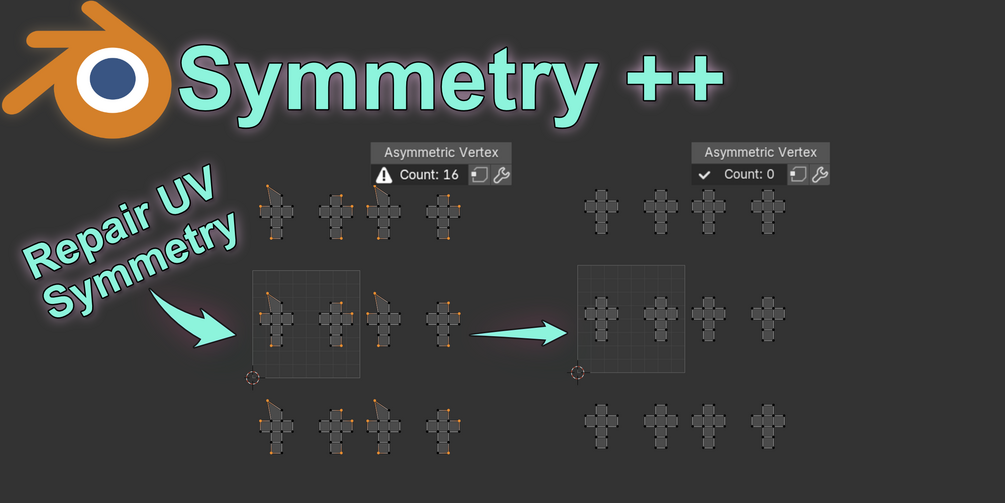Click the checkmark icon next to Count: 0

(704, 174)
